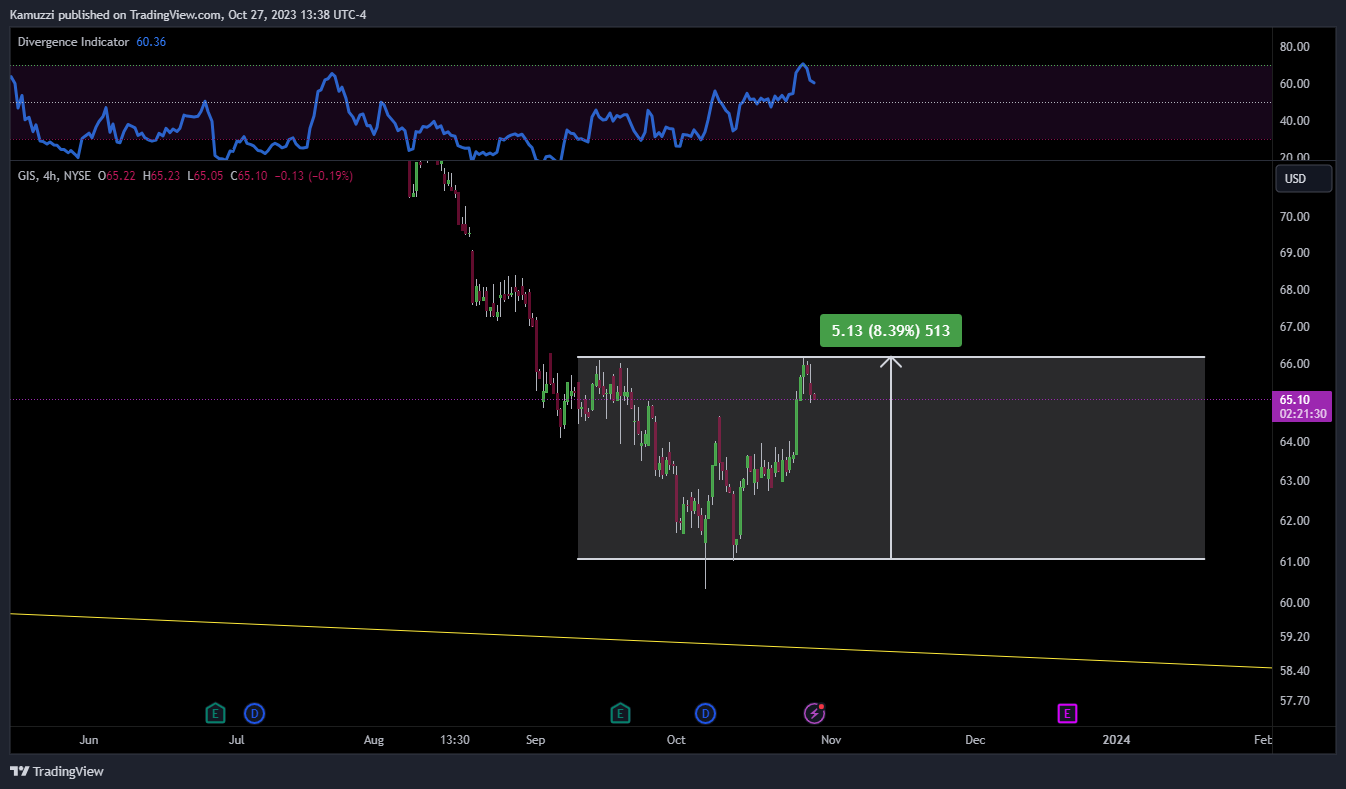Screen dimensions: 1346x789
Task: Click the Nov label on the time axis
Action: 829,740
